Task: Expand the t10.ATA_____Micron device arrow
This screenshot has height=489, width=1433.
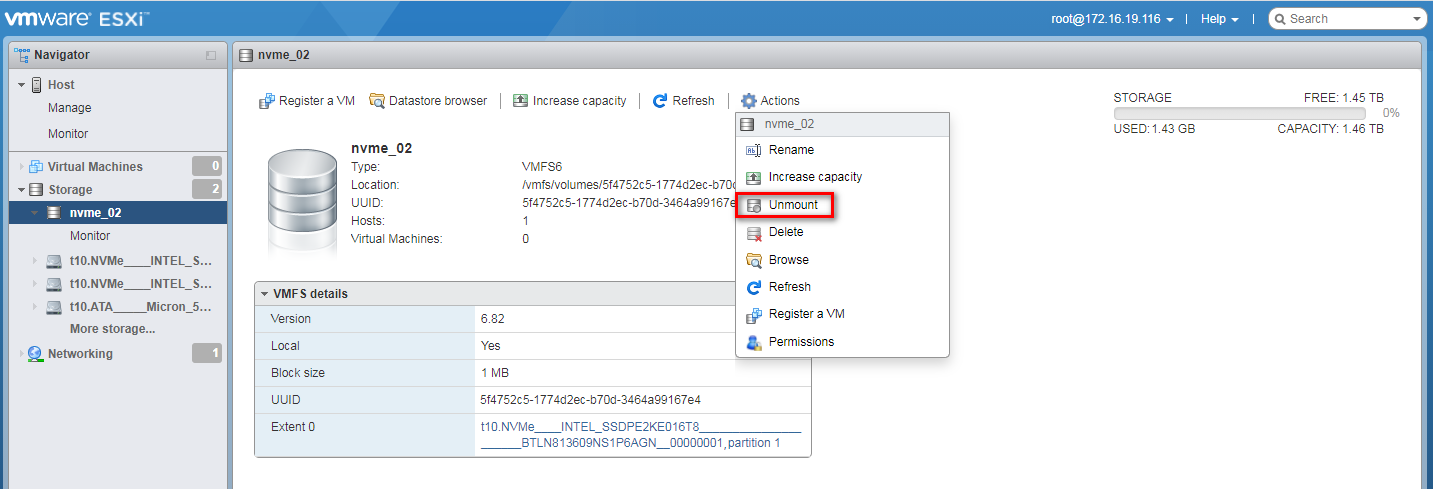Action: (34, 307)
